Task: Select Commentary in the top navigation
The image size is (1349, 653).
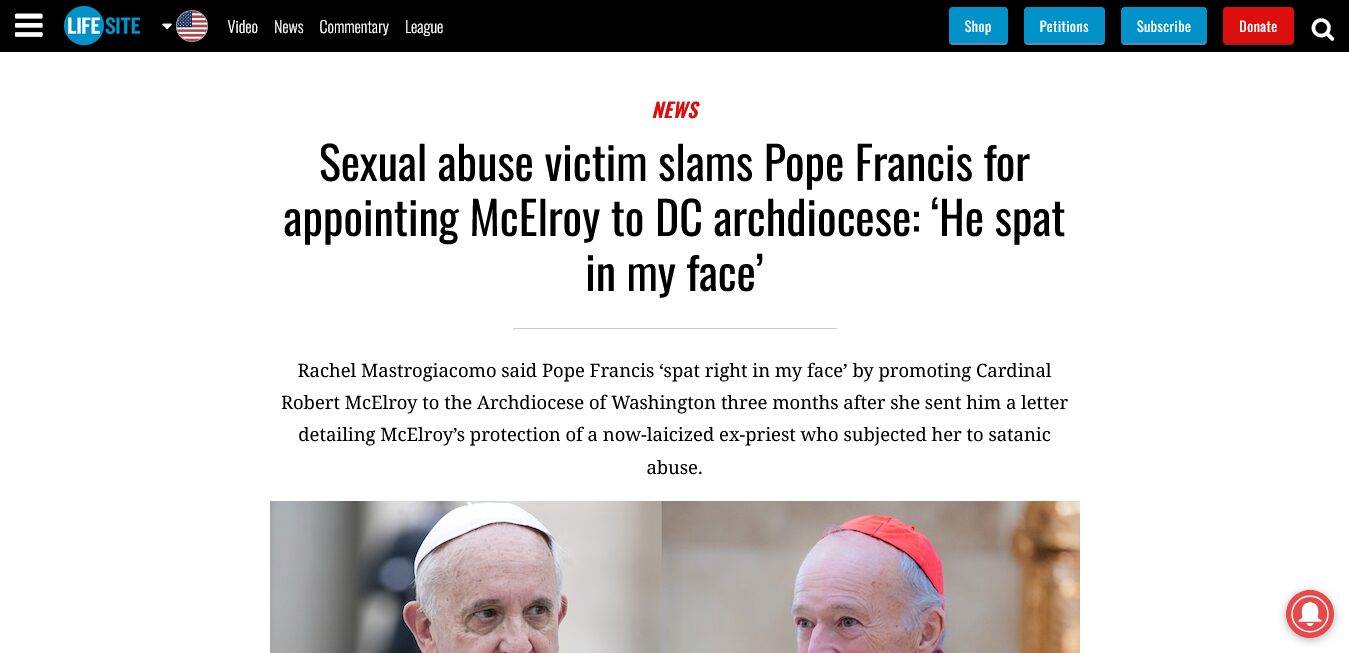Action: click(353, 27)
